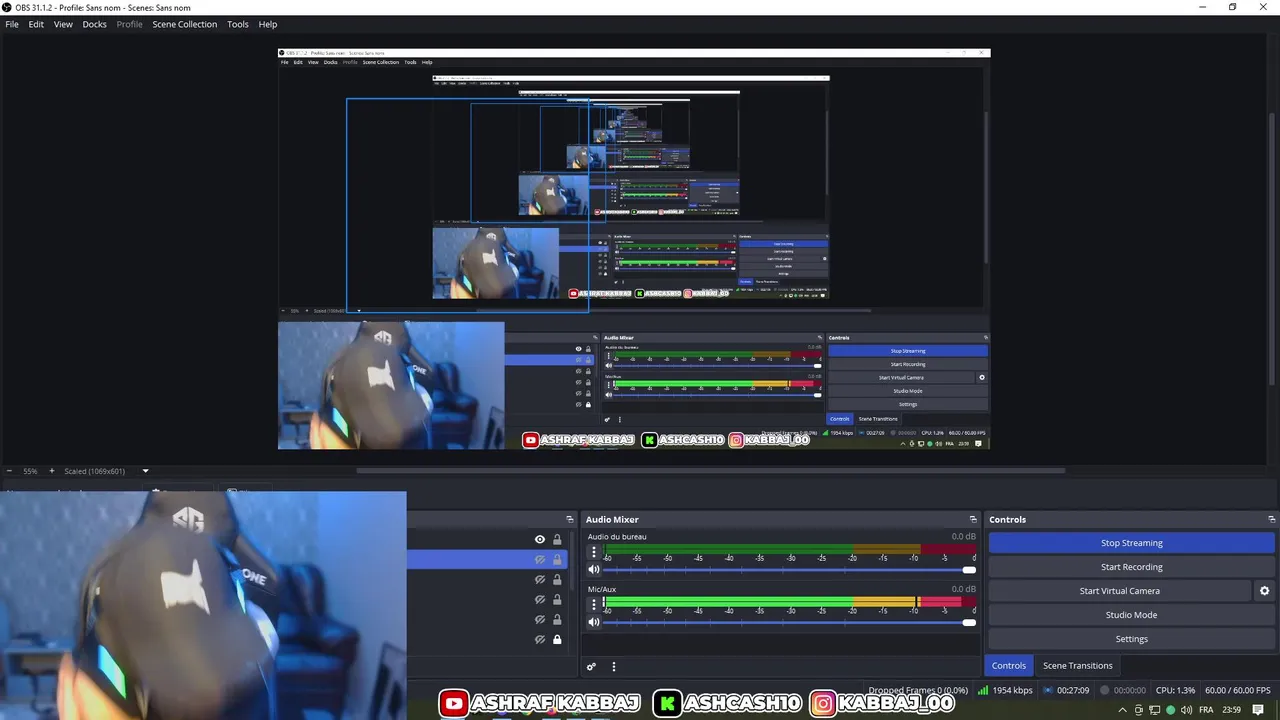This screenshot has height=720, width=1280.
Task: Open the Audio du bureau three-dot options menu
Action: pyautogui.click(x=594, y=552)
